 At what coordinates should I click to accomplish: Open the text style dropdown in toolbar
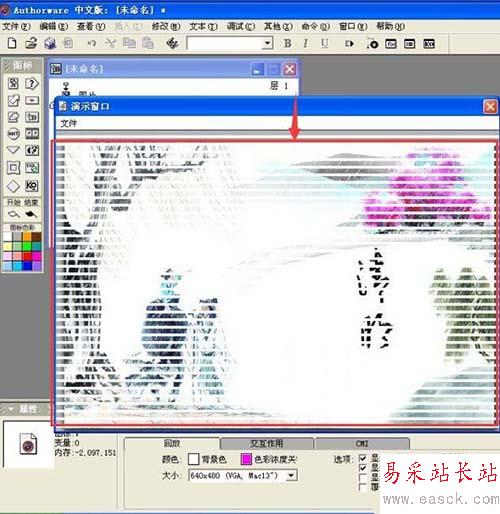tap(267, 43)
